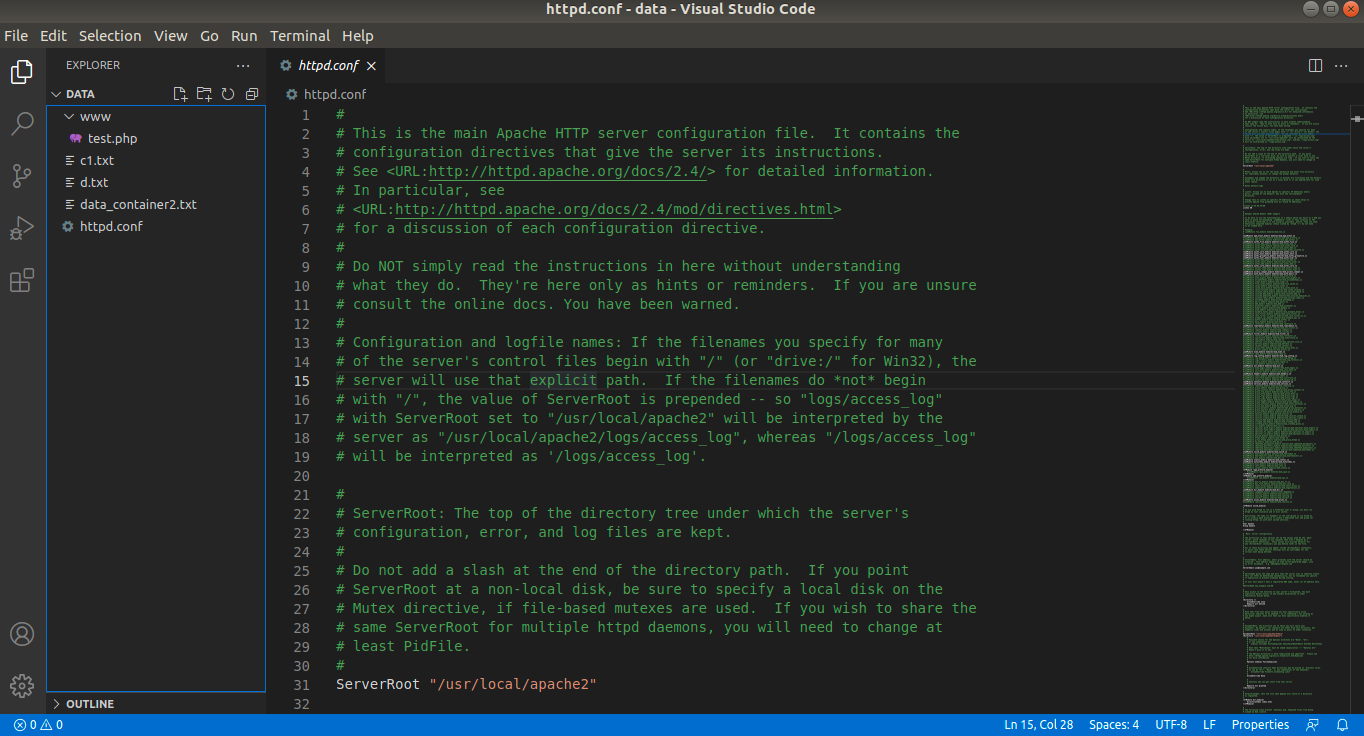Change end of line sequence LF
The height and width of the screenshot is (736, 1364).
tap(1209, 725)
